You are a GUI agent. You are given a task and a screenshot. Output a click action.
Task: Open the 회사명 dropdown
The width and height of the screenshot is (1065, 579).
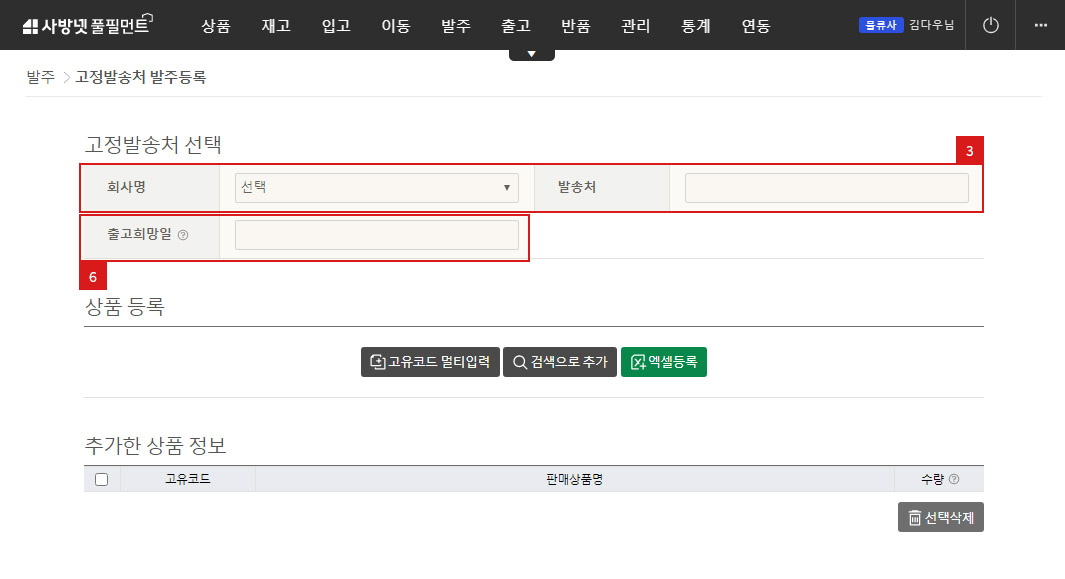tap(376, 187)
